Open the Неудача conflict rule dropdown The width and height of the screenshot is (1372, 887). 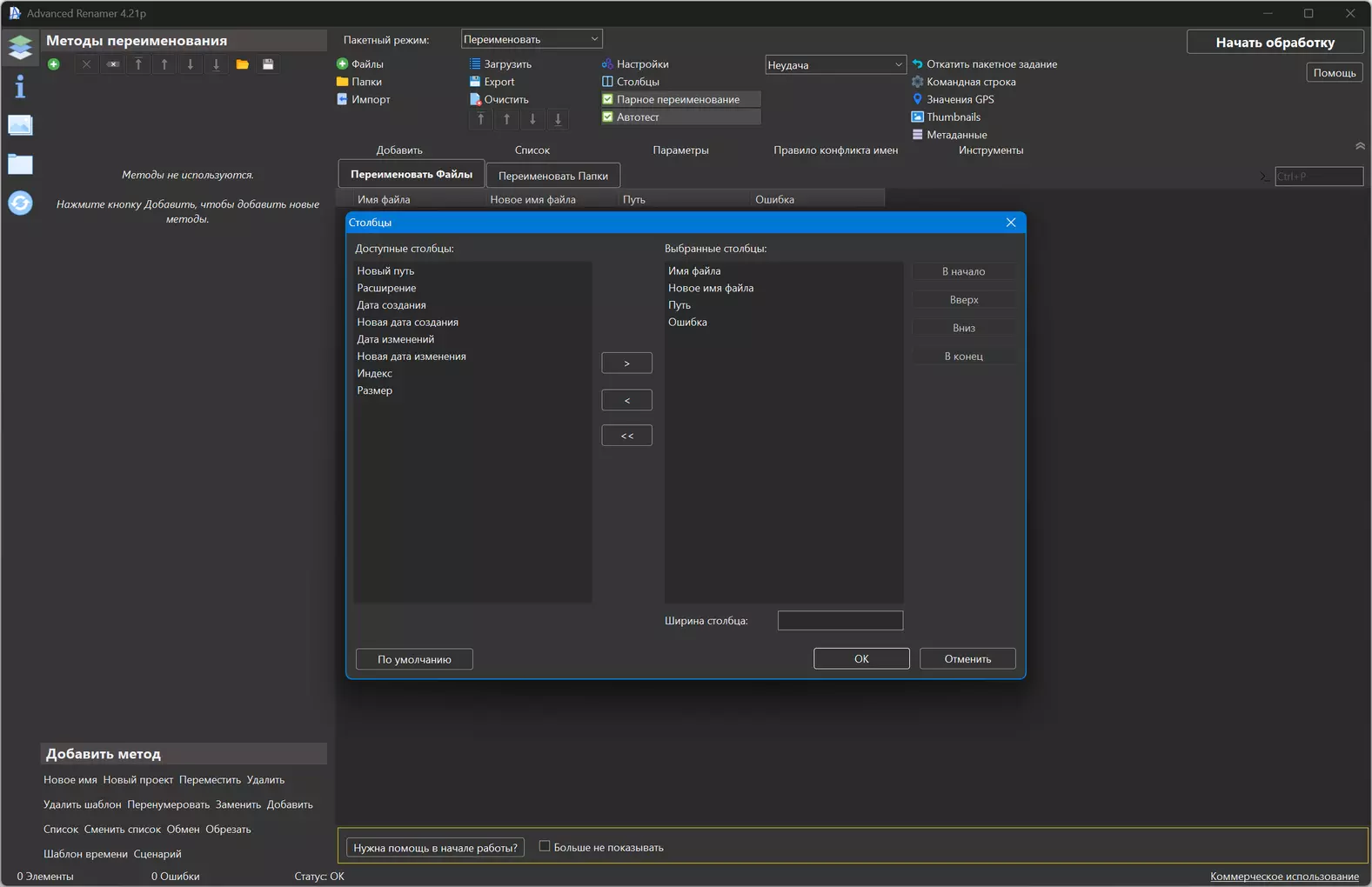click(x=836, y=64)
